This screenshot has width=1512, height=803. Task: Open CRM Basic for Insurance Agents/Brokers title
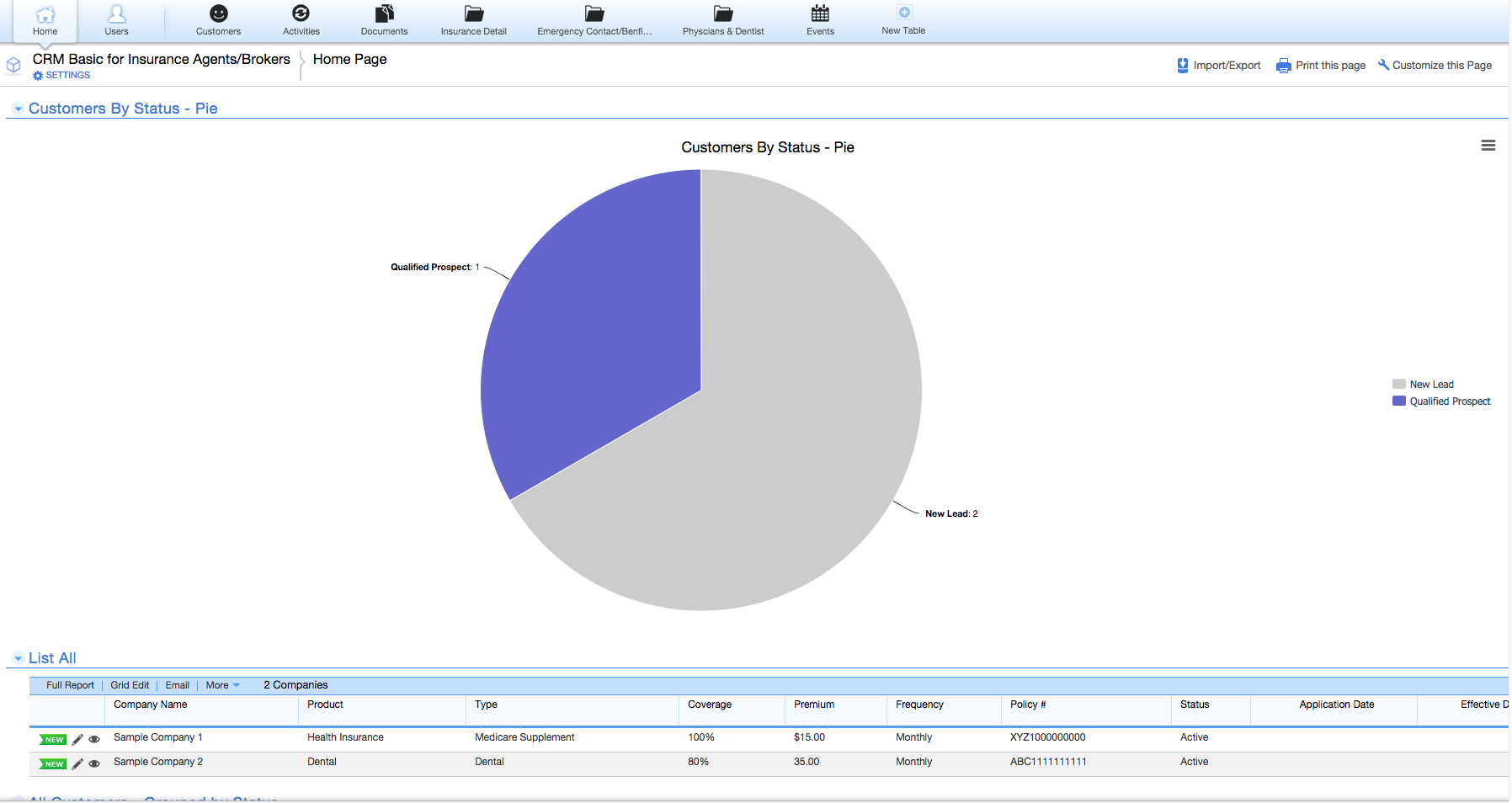pyautogui.click(x=162, y=59)
